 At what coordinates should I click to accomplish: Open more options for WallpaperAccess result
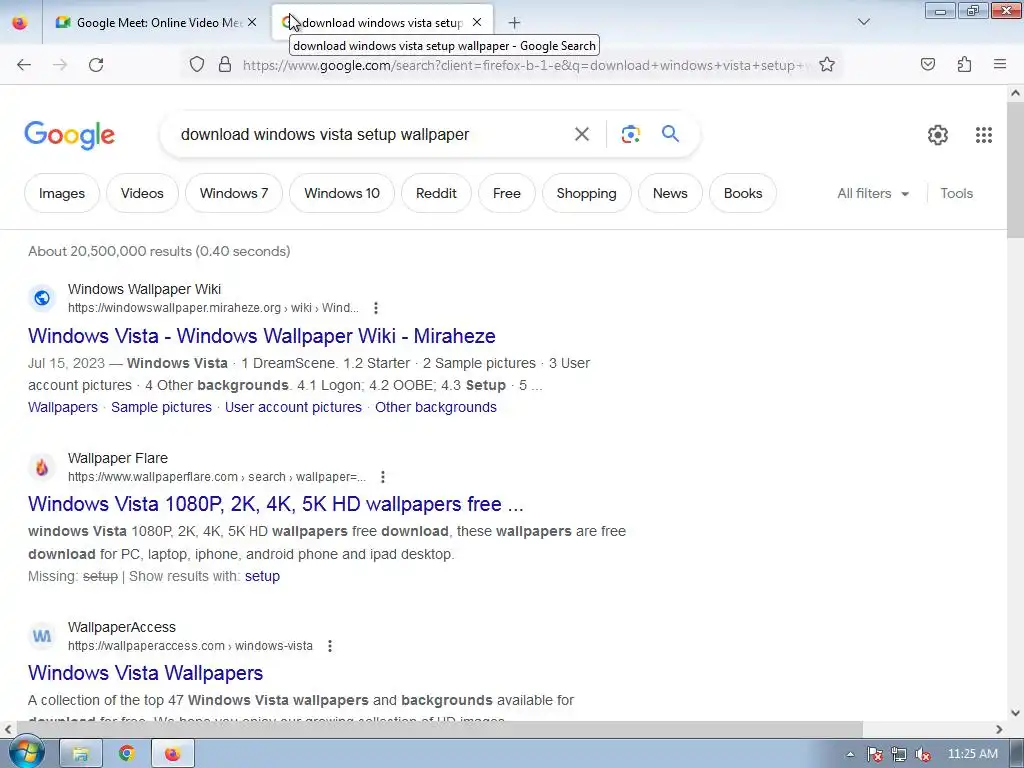(330, 646)
